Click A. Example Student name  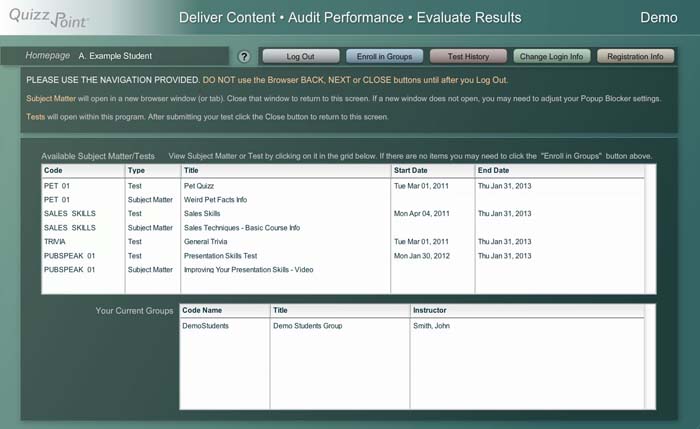point(115,56)
